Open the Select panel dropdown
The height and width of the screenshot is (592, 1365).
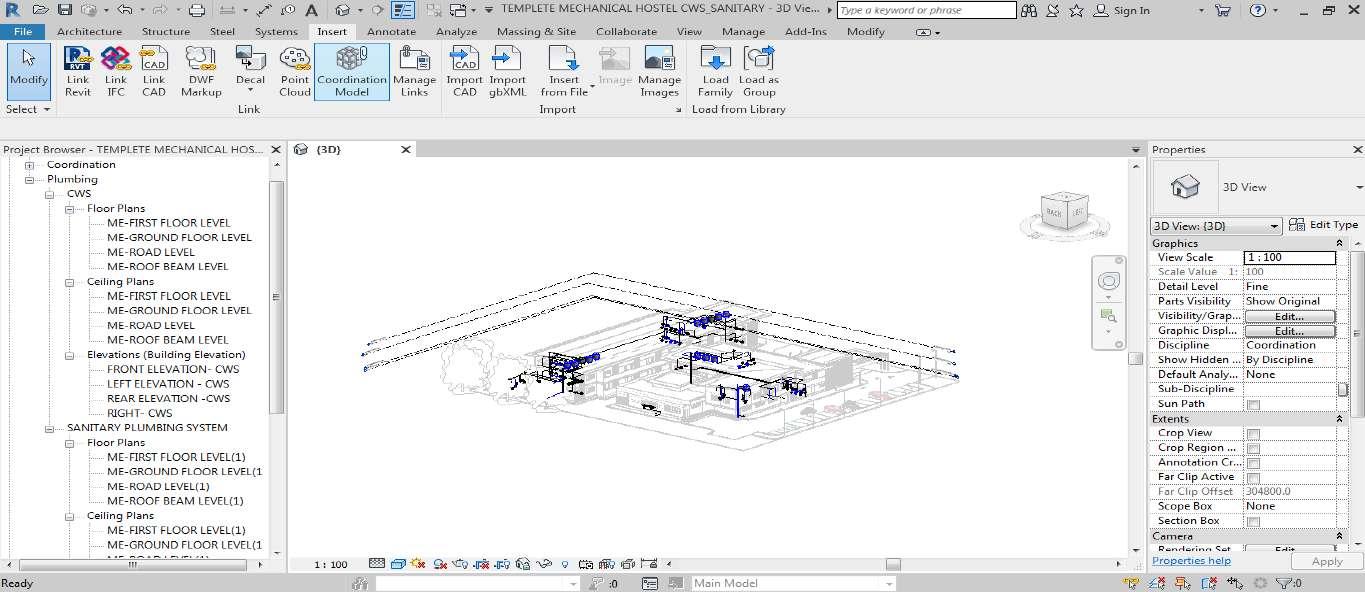pyautogui.click(x=28, y=109)
